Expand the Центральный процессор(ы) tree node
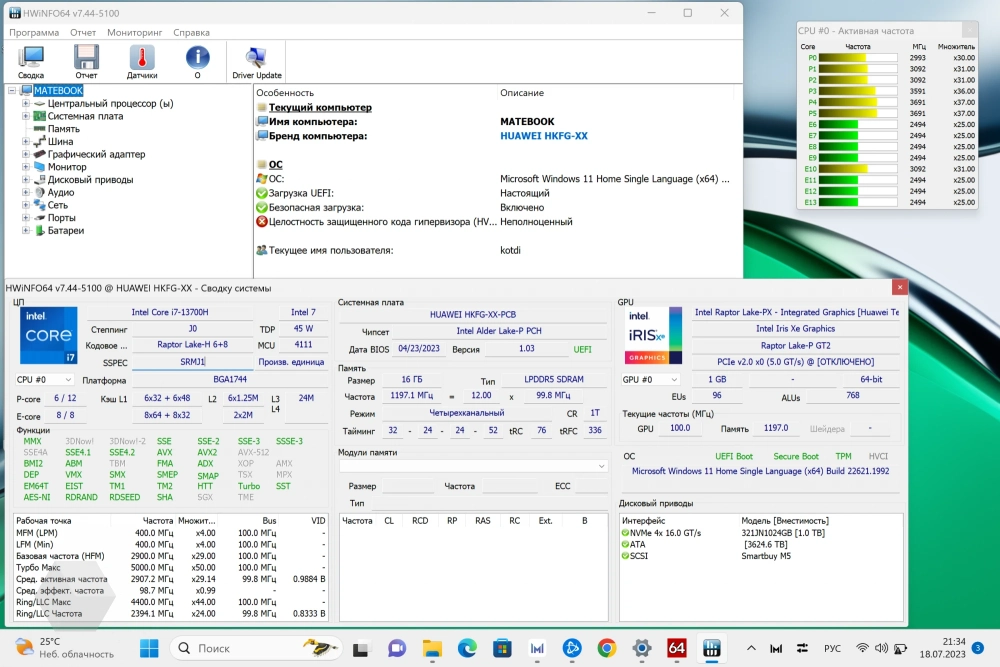1000x667 pixels. pos(26,103)
